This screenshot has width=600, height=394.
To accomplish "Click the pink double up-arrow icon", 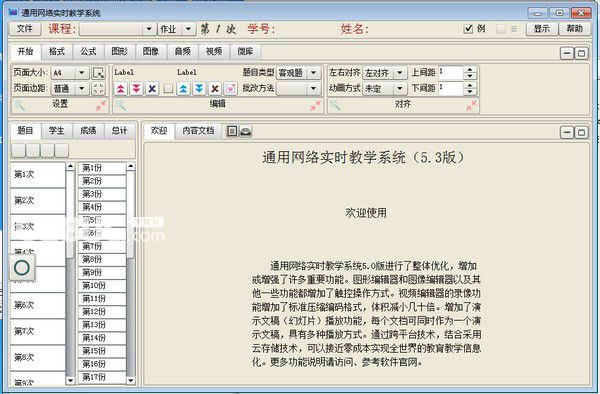I will pyautogui.click(x=121, y=89).
